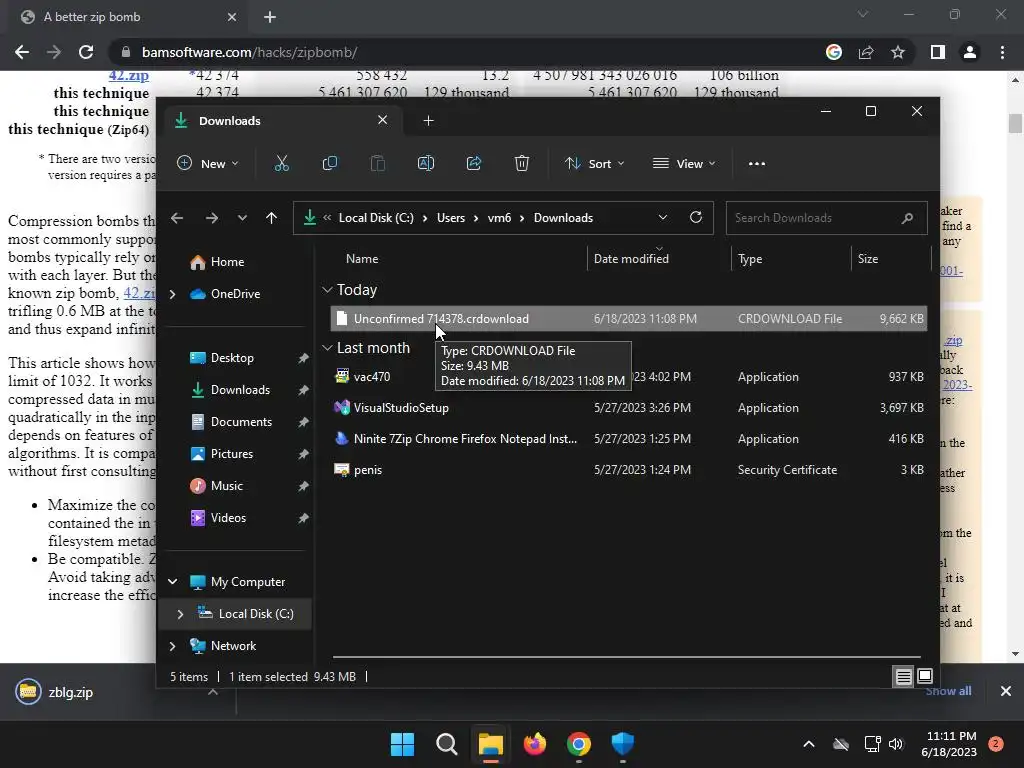
Task: Sort by the Name column header
Action: coord(362,259)
